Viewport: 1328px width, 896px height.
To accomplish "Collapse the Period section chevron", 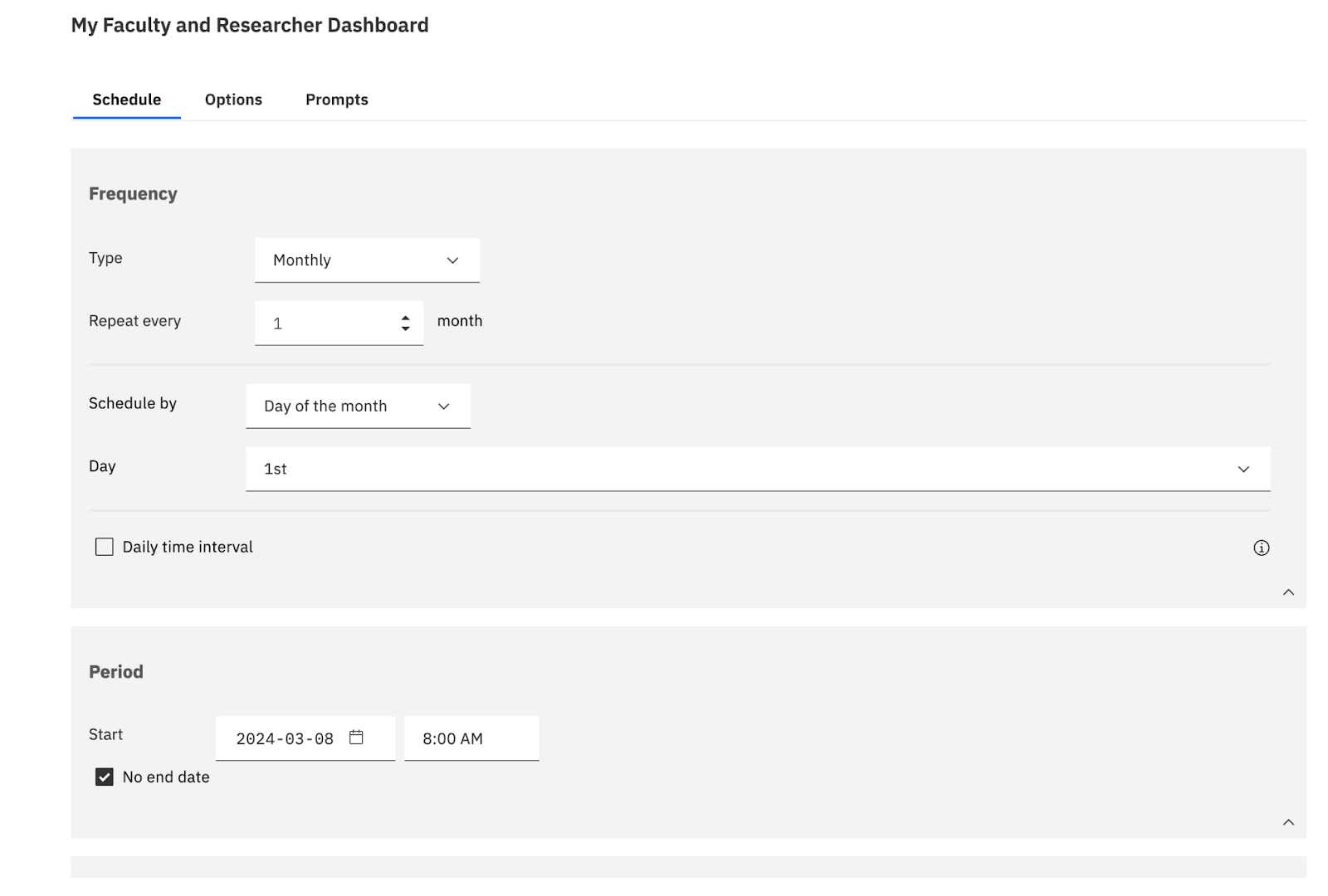I will point(1288,822).
